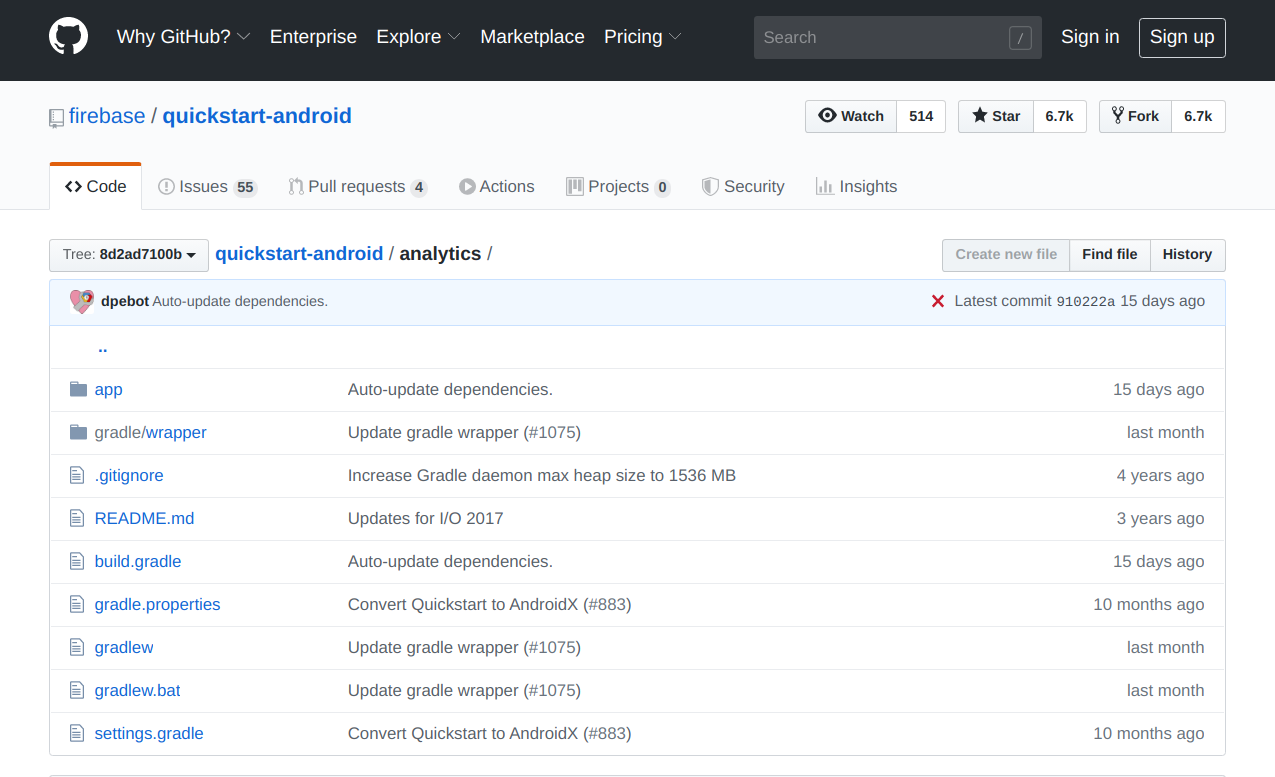This screenshot has height=777, width=1275.
Task: Open the Enterprise page
Action: [x=313, y=37]
